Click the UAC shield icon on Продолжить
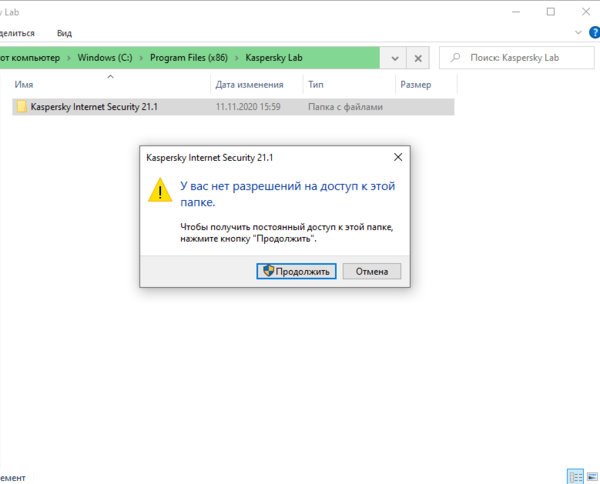 tap(269, 271)
